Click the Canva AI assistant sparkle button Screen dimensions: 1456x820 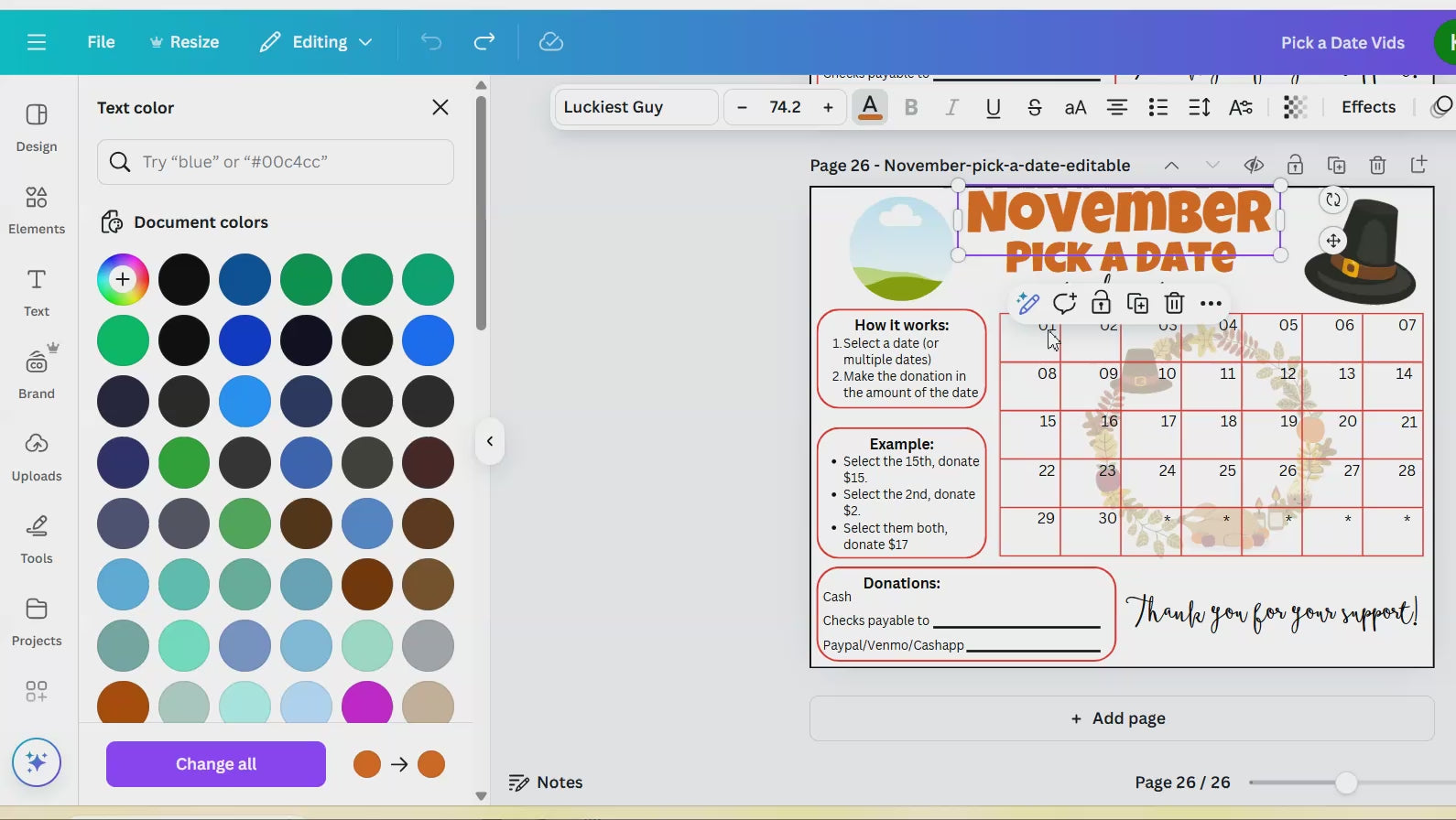click(x=37, y=762)
